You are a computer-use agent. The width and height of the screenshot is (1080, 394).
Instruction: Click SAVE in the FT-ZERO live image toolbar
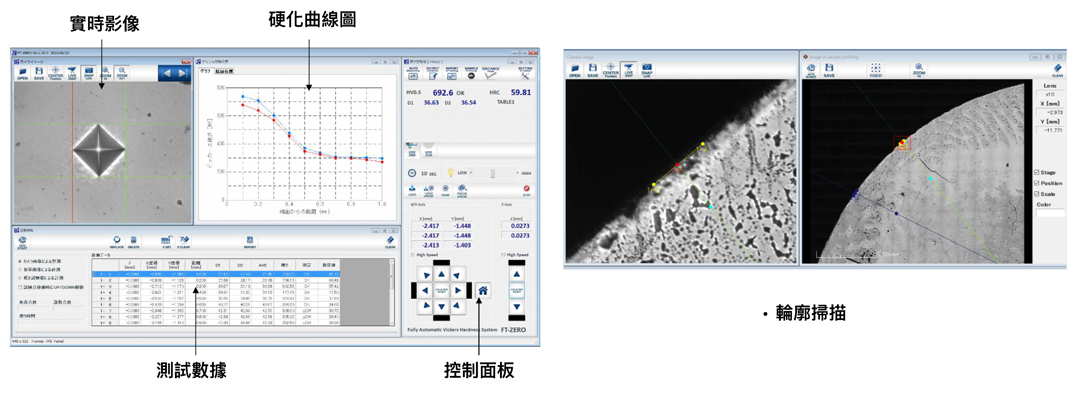(x=39, y=73)
